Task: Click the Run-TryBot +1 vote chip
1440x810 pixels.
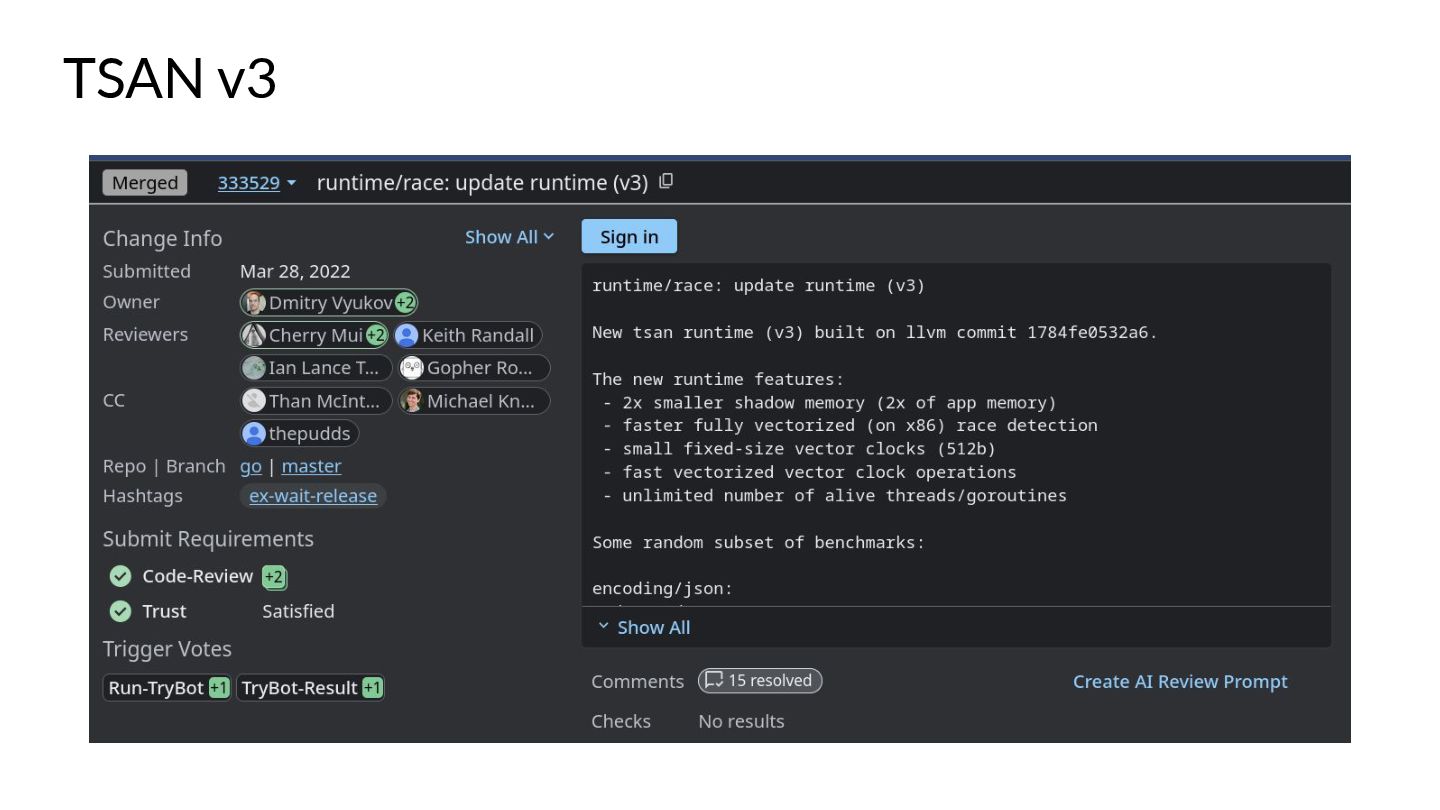Action: pyautogui.click(x=169, y=688)
